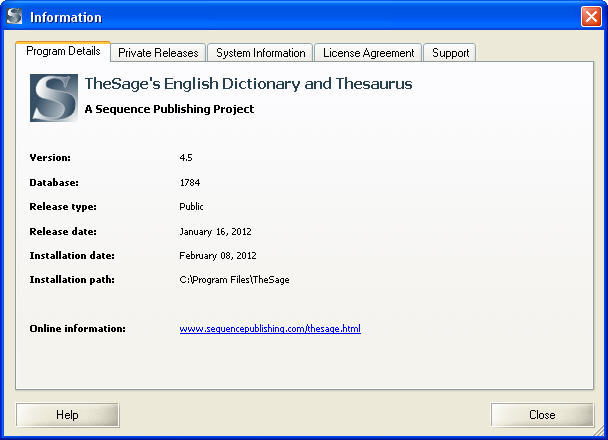This screenshot has height=440, width=608.
Task: Click the Close button at bottom right
Action: 542,415
